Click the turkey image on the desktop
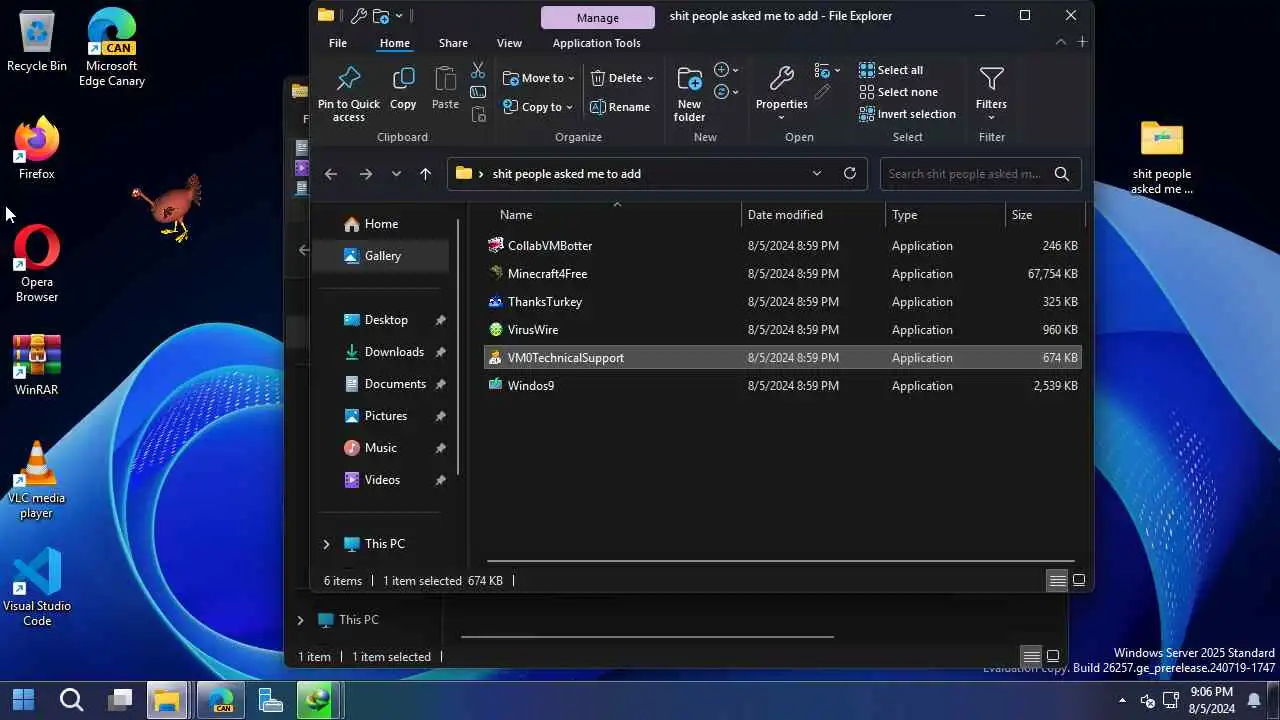This screenshot has height=720, width=1280. pos(168,207)
